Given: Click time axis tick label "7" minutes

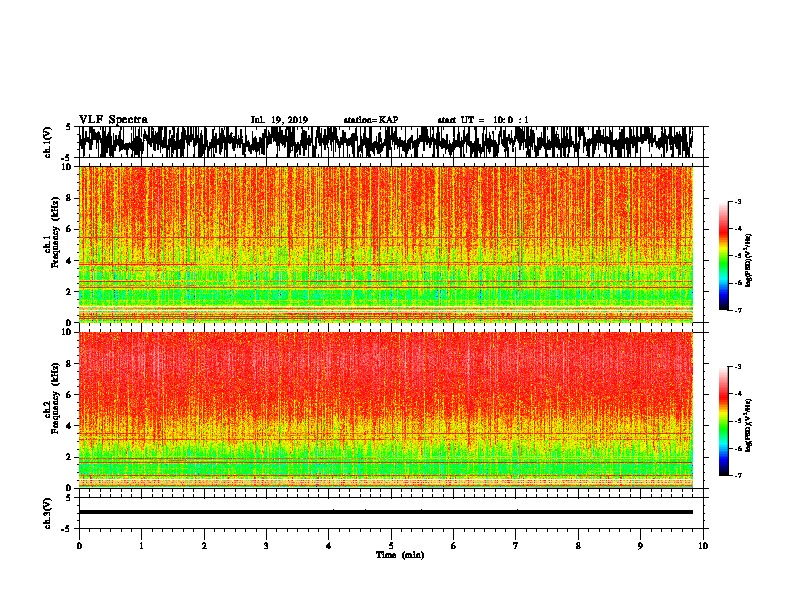Looking at the screenshot, I should pyautogui.click(x=516, y=545).
